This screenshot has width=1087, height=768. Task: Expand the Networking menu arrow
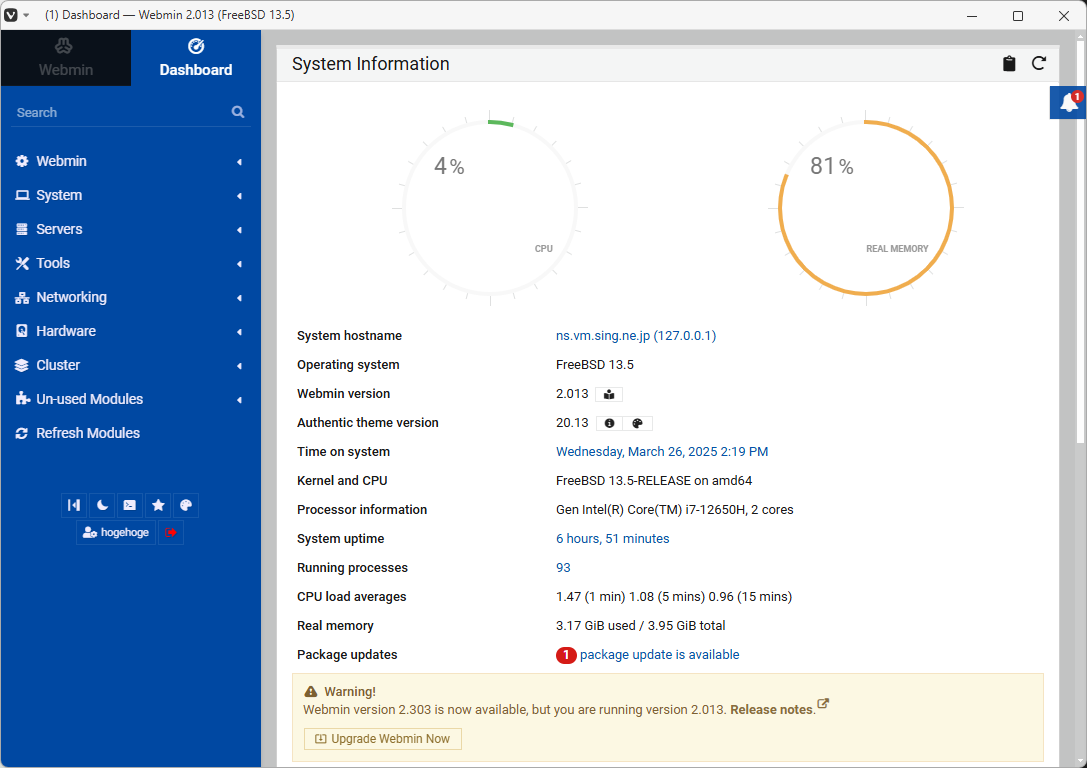pos(239,298)
